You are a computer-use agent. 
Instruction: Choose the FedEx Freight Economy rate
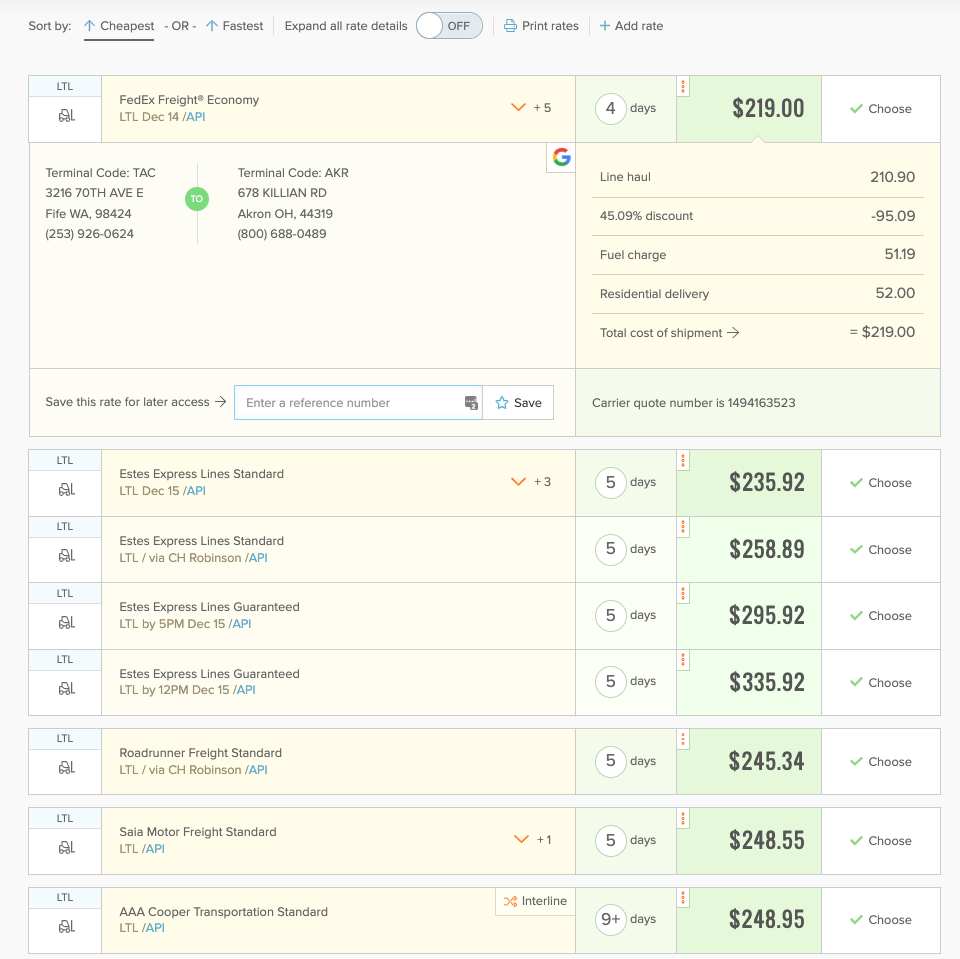point(880,108)
